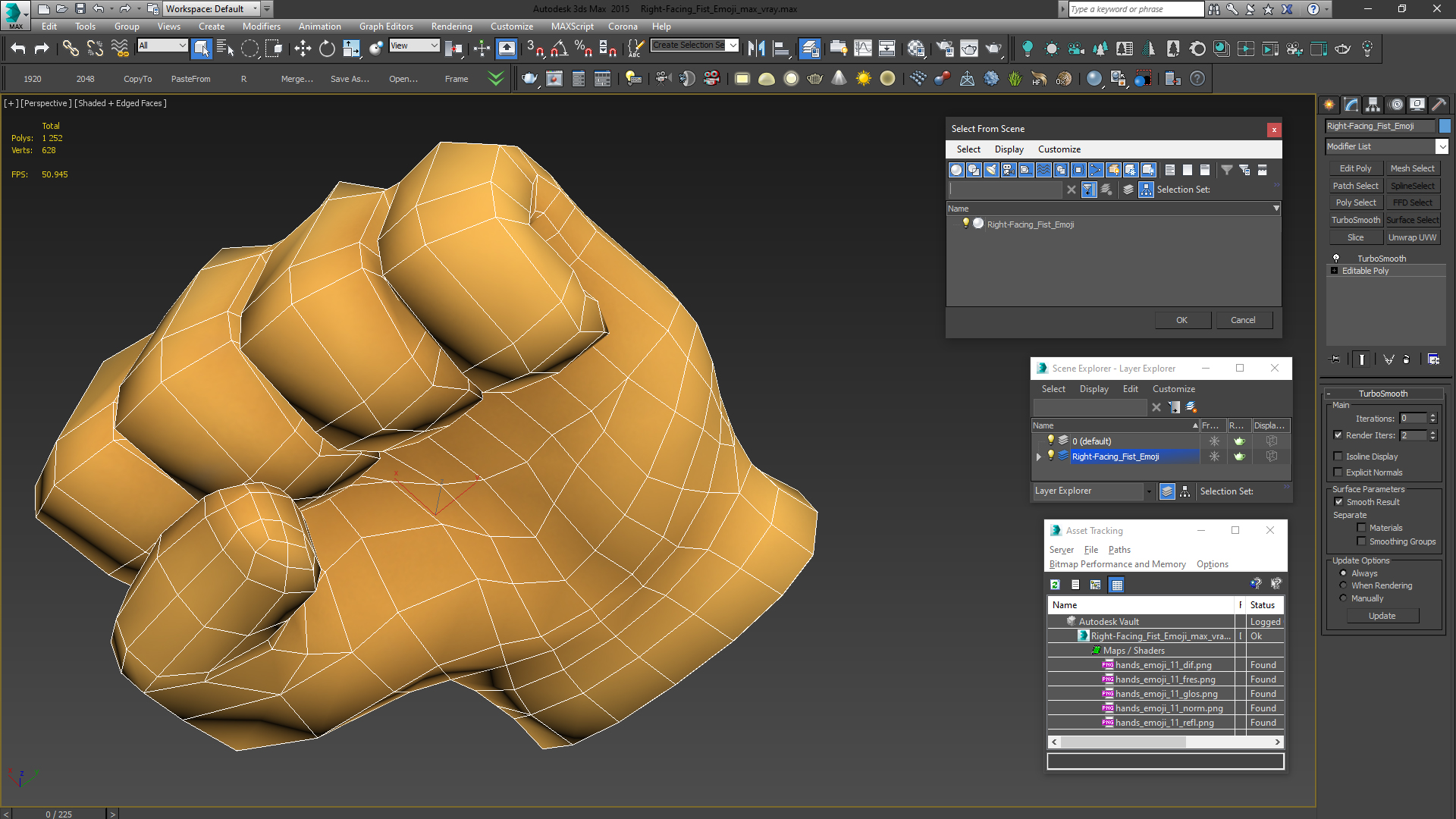Viewport: 1456px width, 819px height.
Task: Click the yellow sun light icon
Action: 864,79
